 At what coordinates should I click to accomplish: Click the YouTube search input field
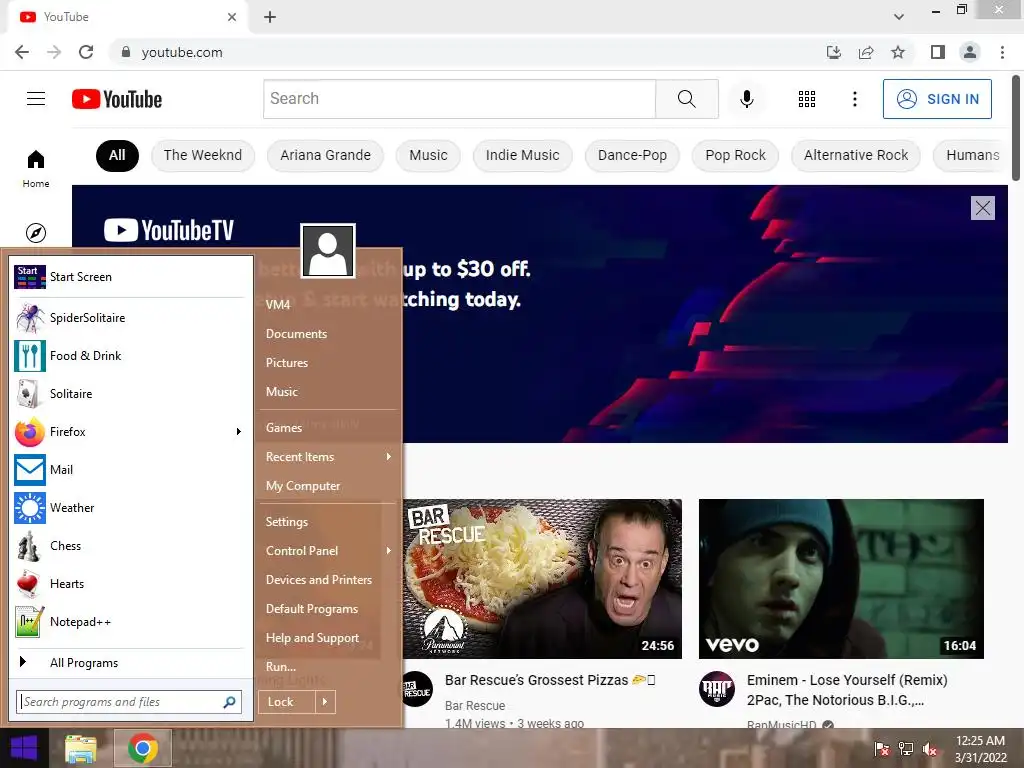[x=459, y=99]
